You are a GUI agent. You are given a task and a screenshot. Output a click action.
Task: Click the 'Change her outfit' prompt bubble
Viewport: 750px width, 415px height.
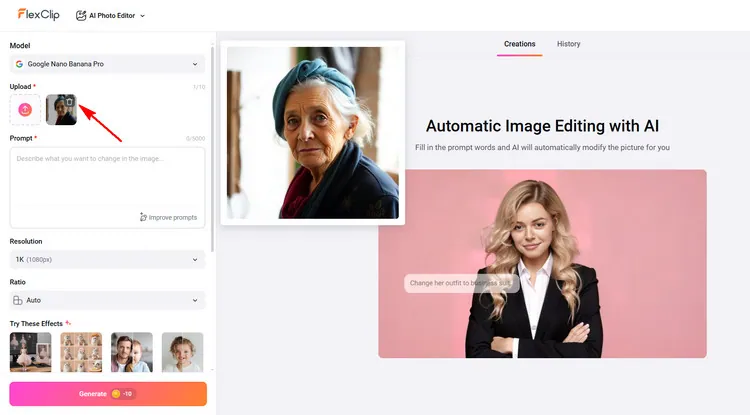click(461, 283)
